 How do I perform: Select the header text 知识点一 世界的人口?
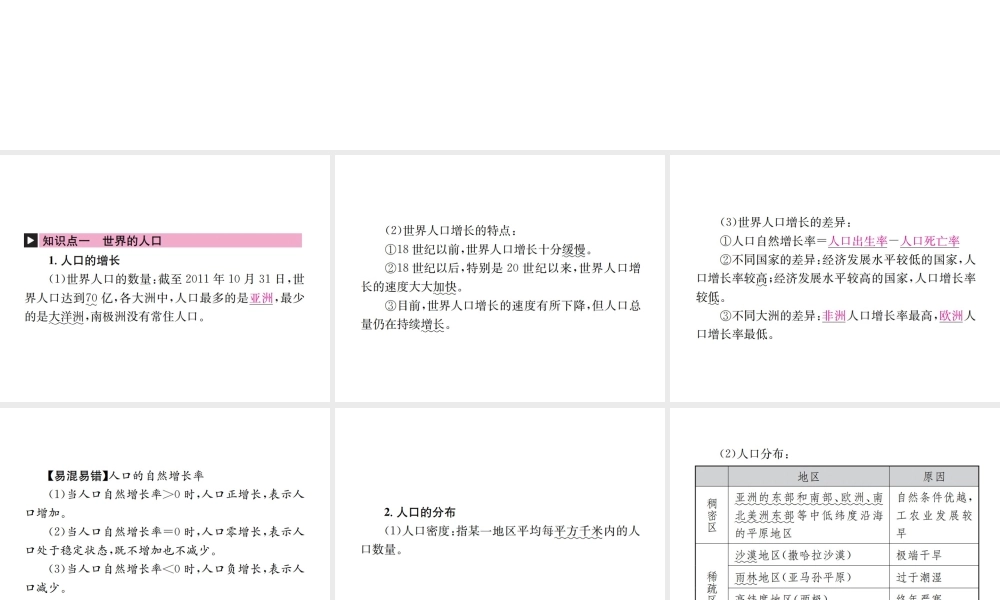102,240
